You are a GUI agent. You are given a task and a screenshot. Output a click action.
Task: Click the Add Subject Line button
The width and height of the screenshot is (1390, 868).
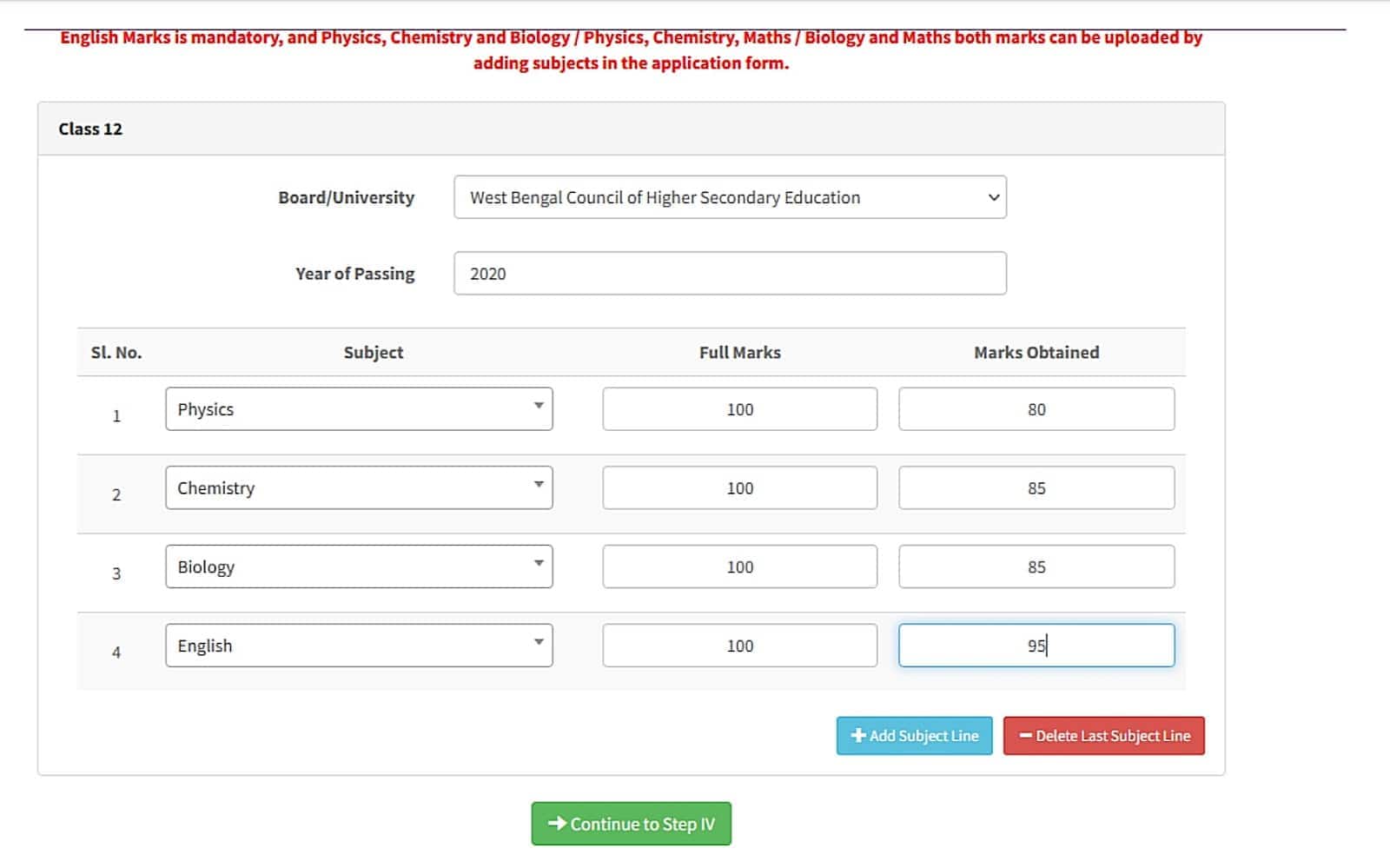click(x=914, y=736)
